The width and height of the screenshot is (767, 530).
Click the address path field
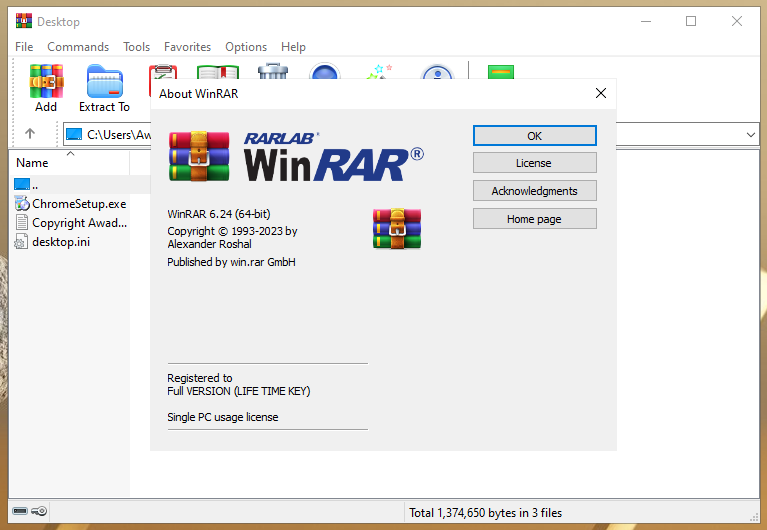108,134
